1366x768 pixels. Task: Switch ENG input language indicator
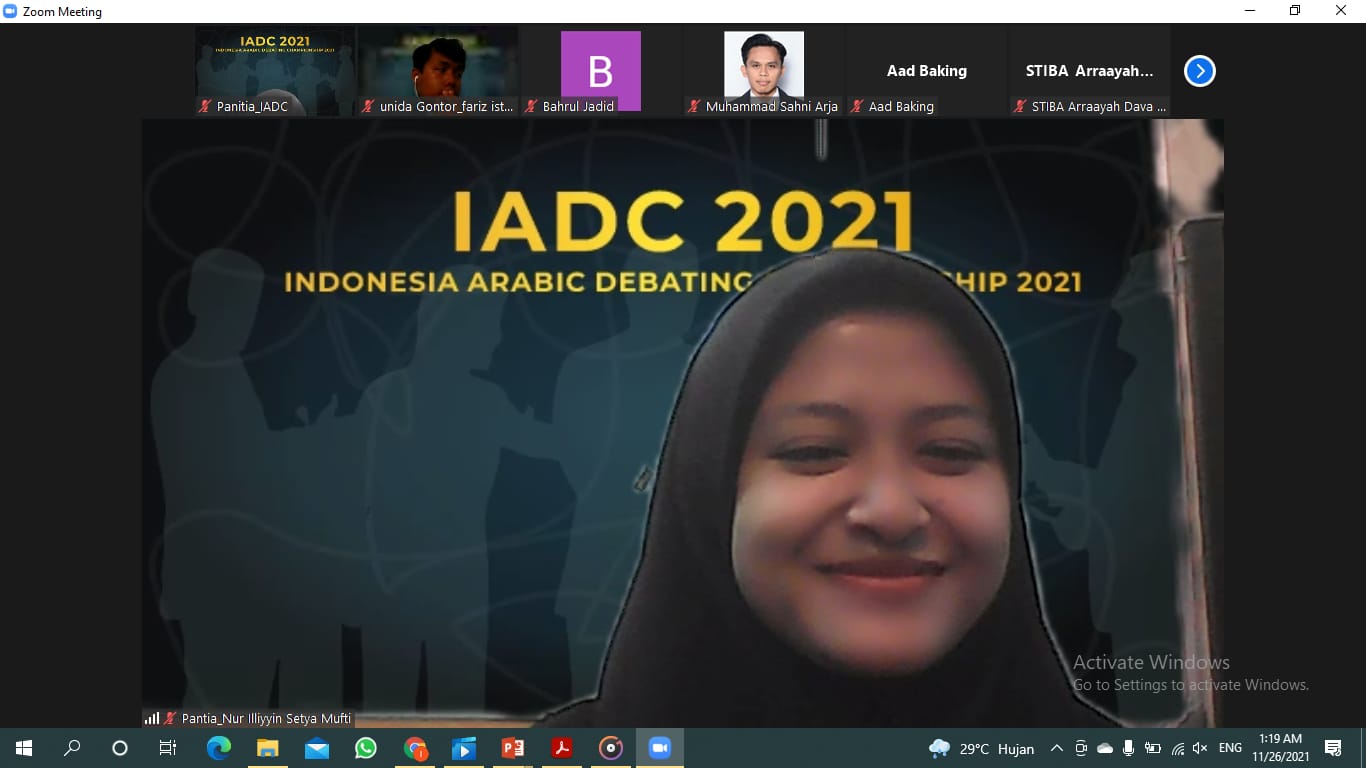tap(1230, 748)
